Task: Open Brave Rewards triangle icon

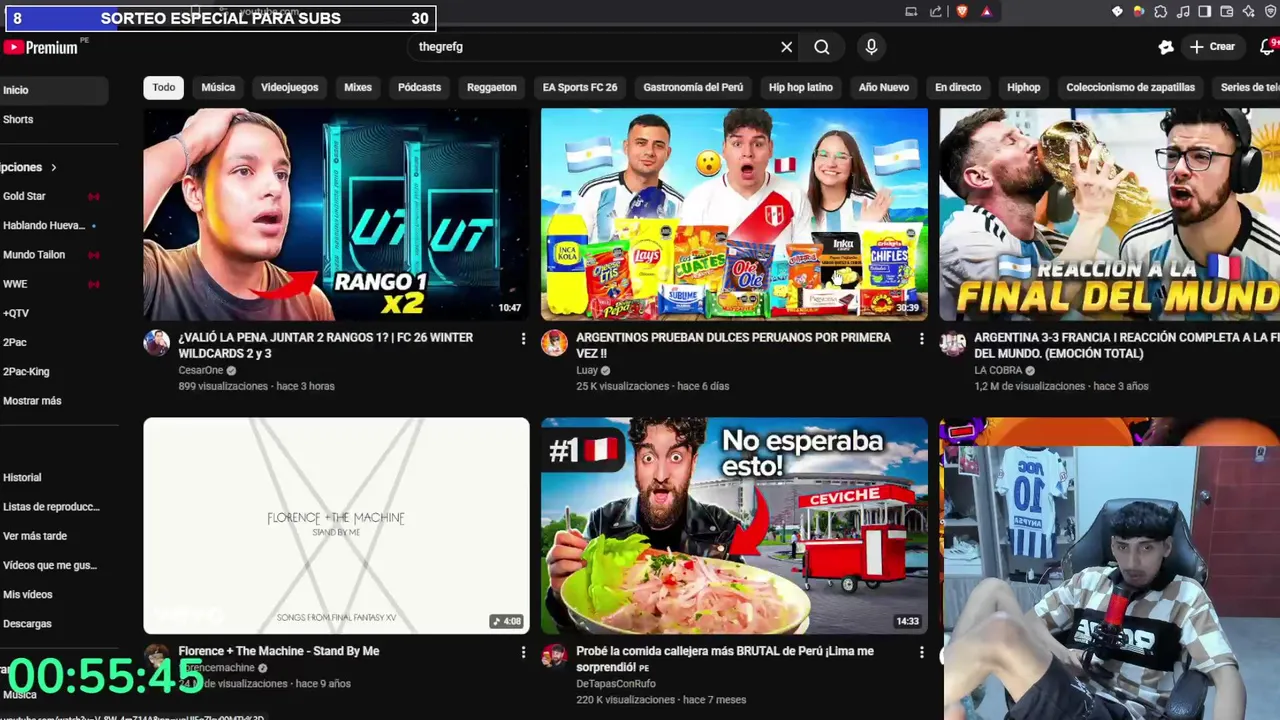Action: coord(986,11)
